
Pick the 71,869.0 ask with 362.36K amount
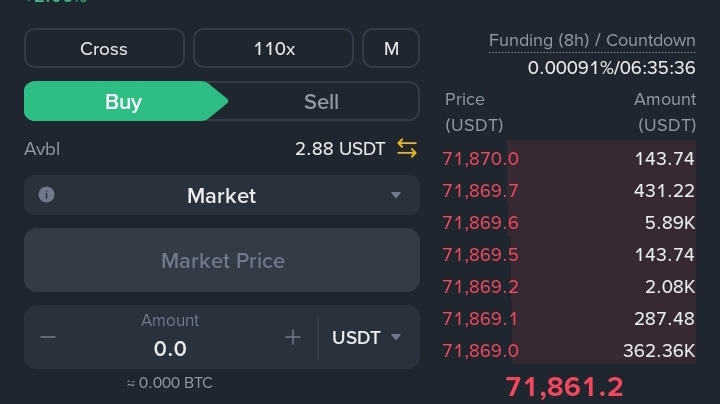click(x=568, y=351)
